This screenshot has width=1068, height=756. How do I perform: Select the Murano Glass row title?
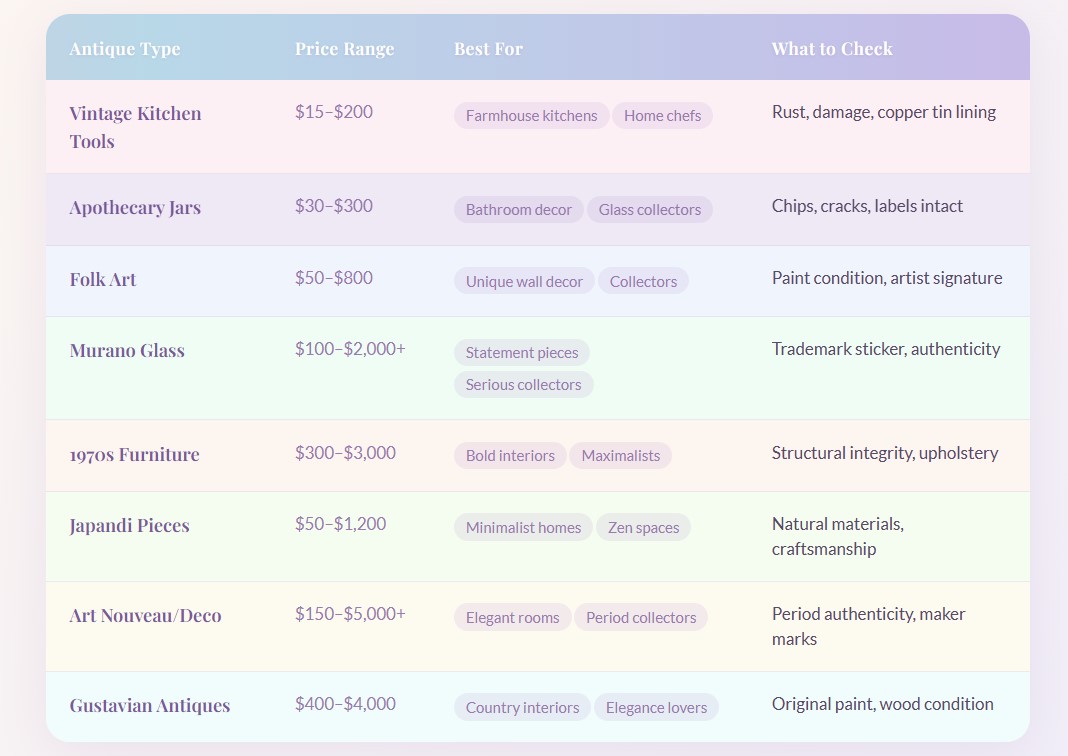[127, 351]
